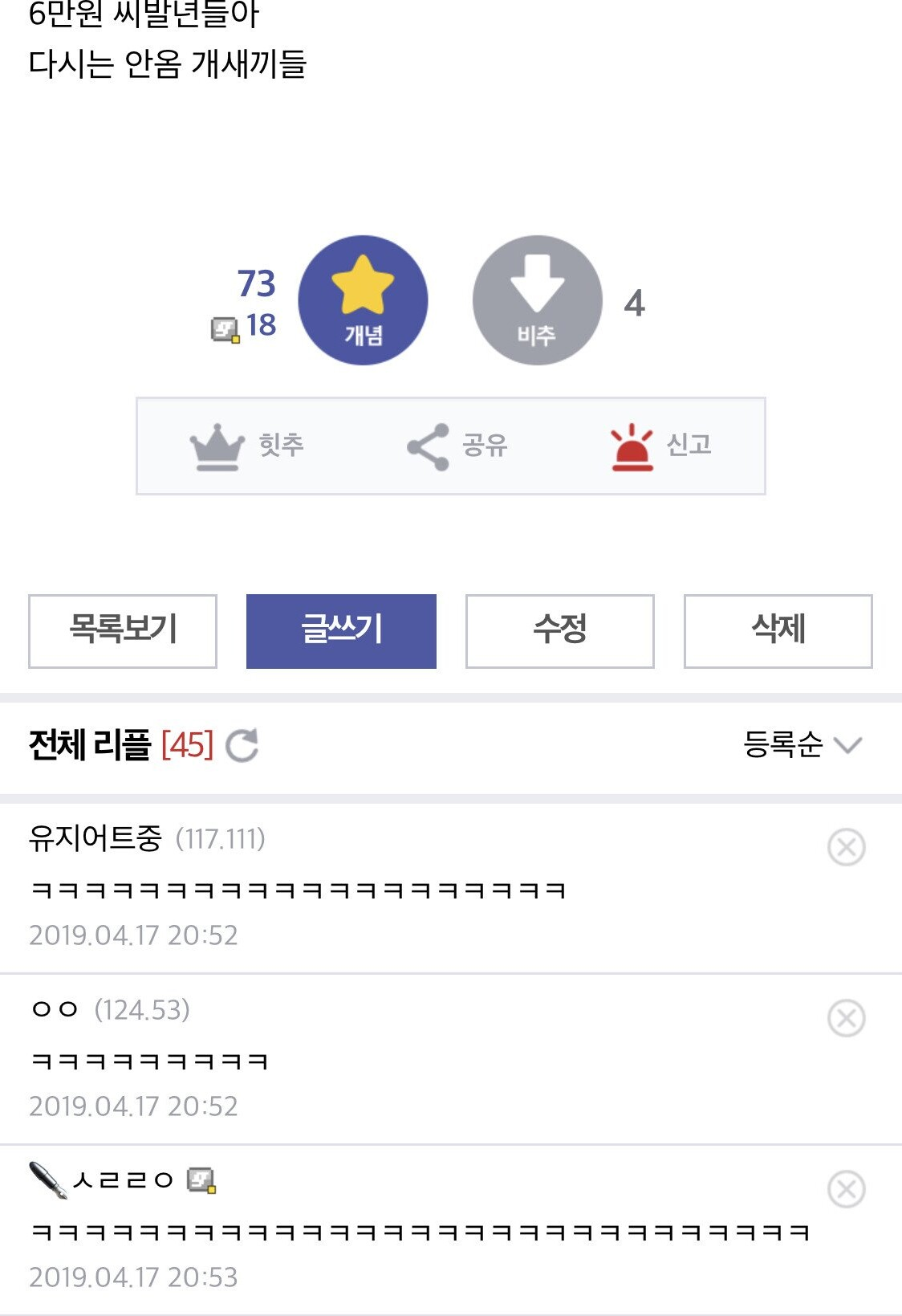This screenshot has height=1316, width=902.
Task: Write a new post with 글쓰기
Action: tap(341, 631)
